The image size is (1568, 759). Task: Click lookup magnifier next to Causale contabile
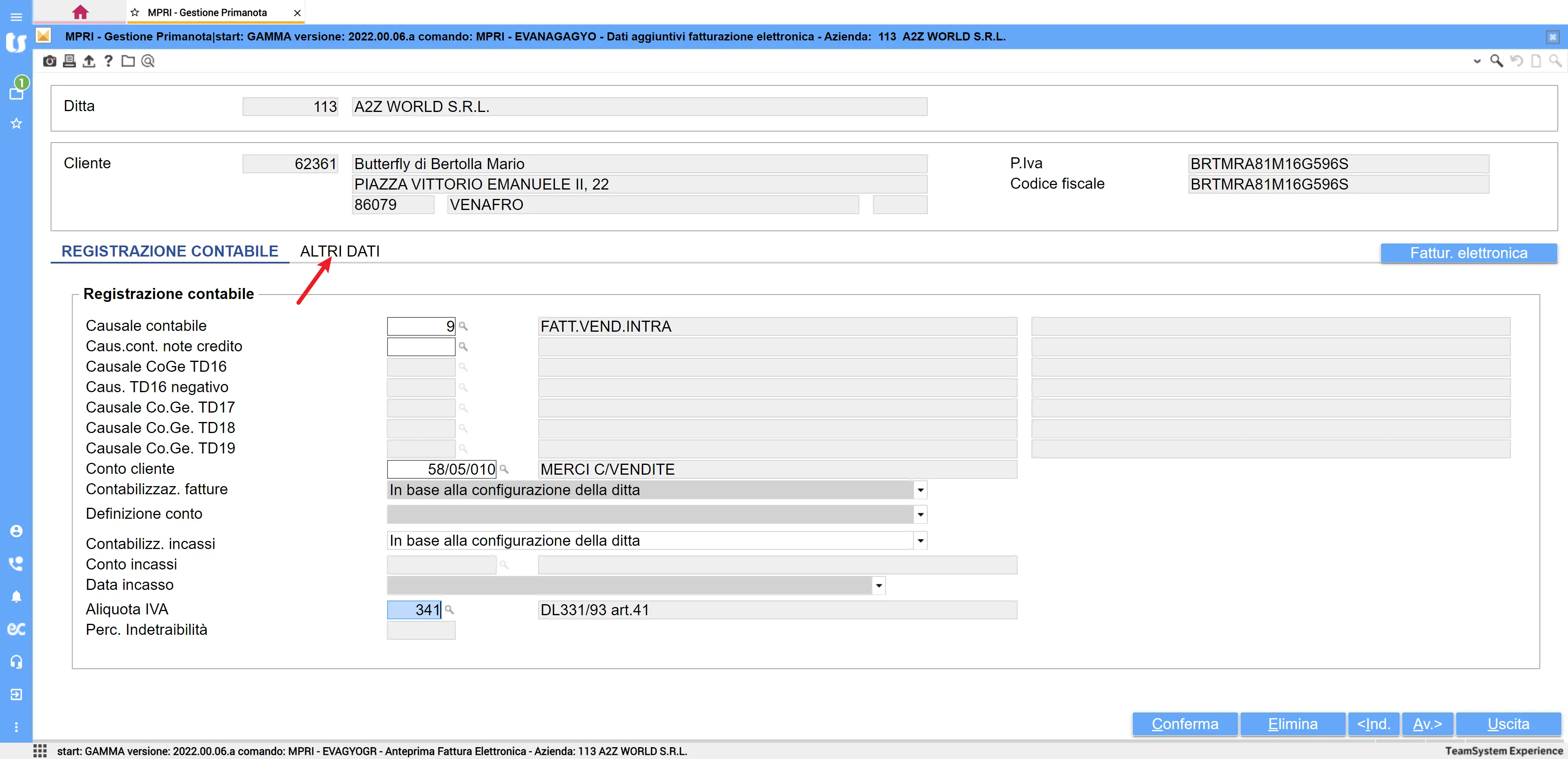click(x=463, y=326)
